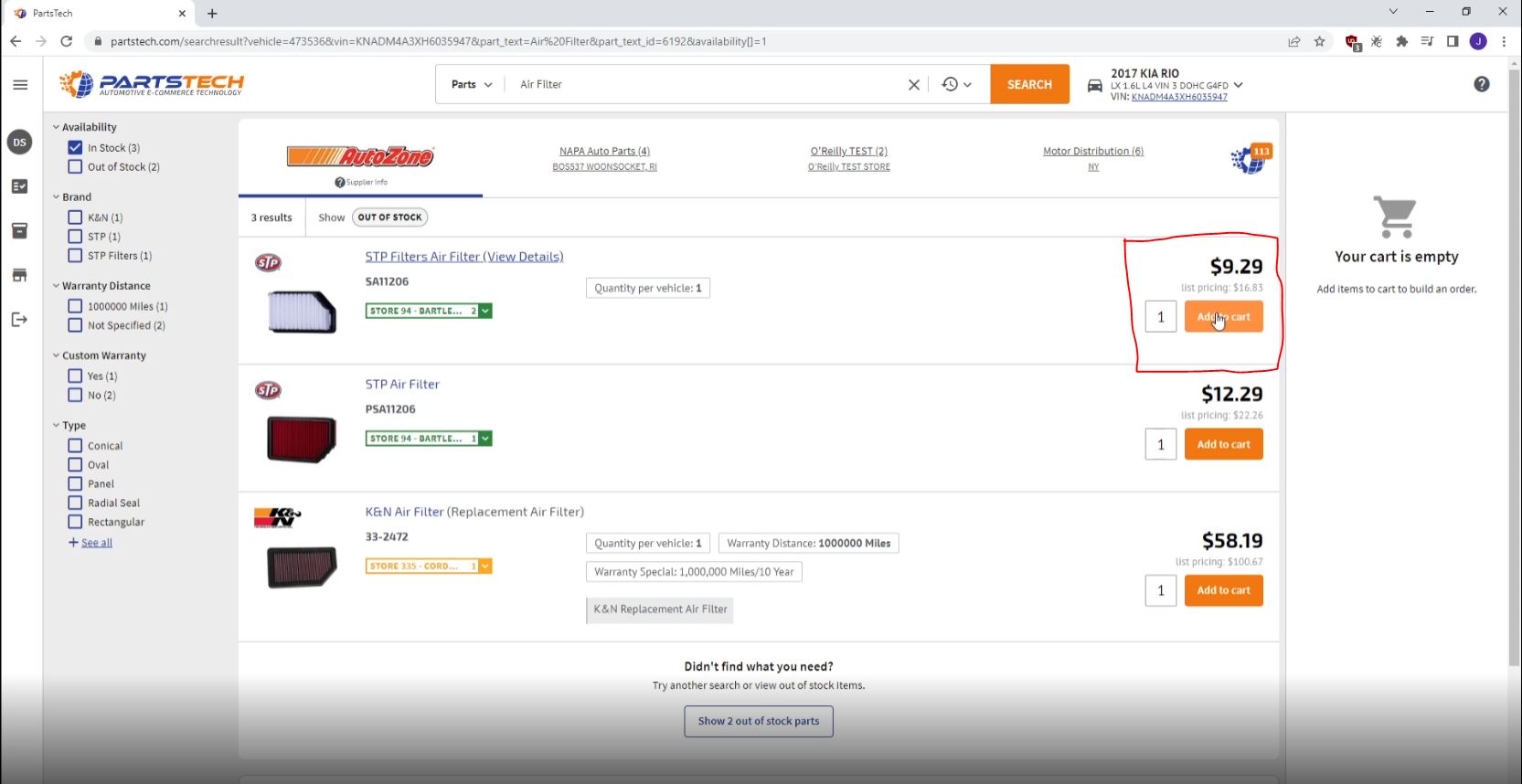Screen dimensions: 1522x784
Task: Open a new browser tab
Action: point(212,14)
